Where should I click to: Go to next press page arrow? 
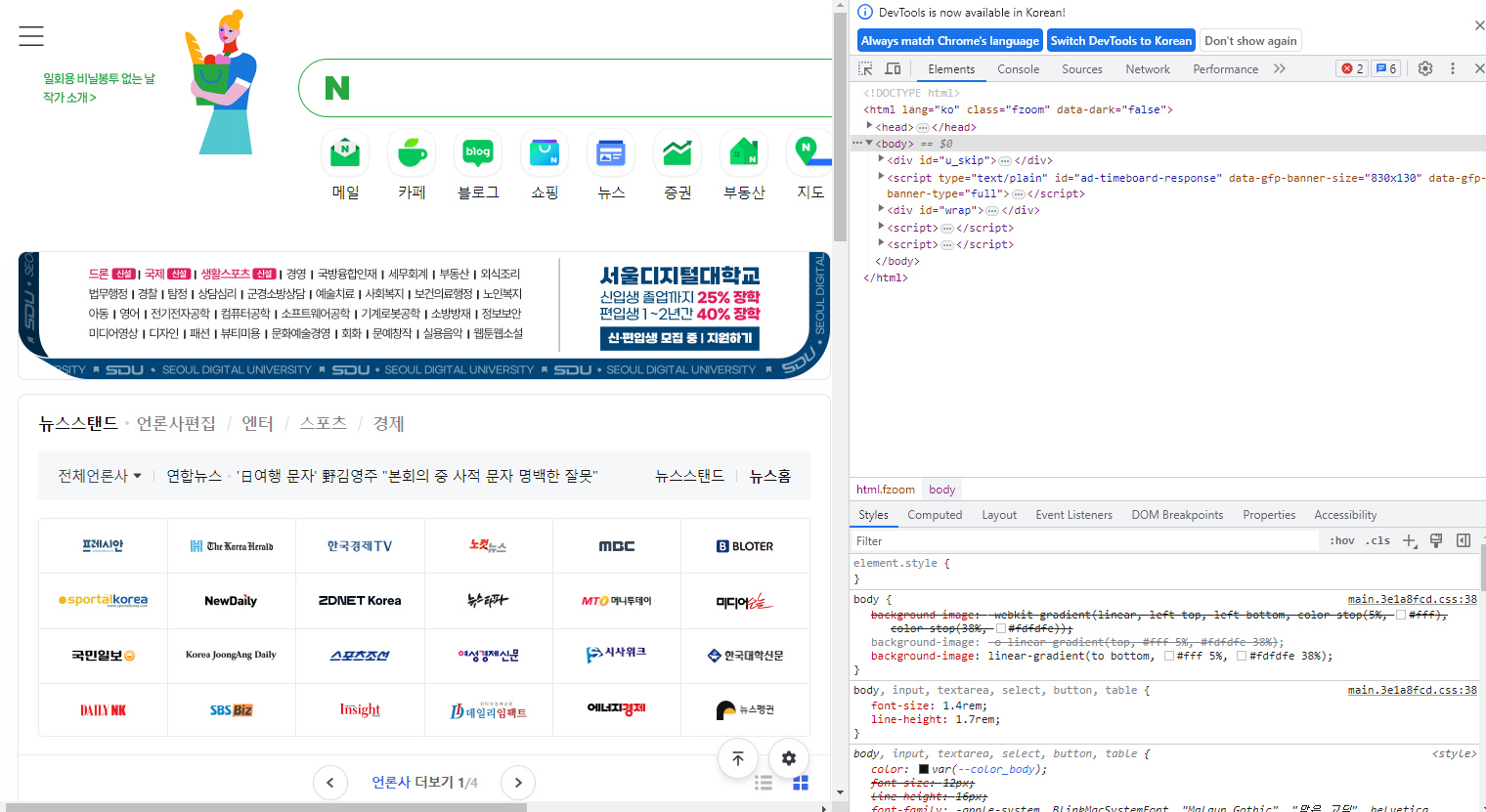[x=518, y=783]
